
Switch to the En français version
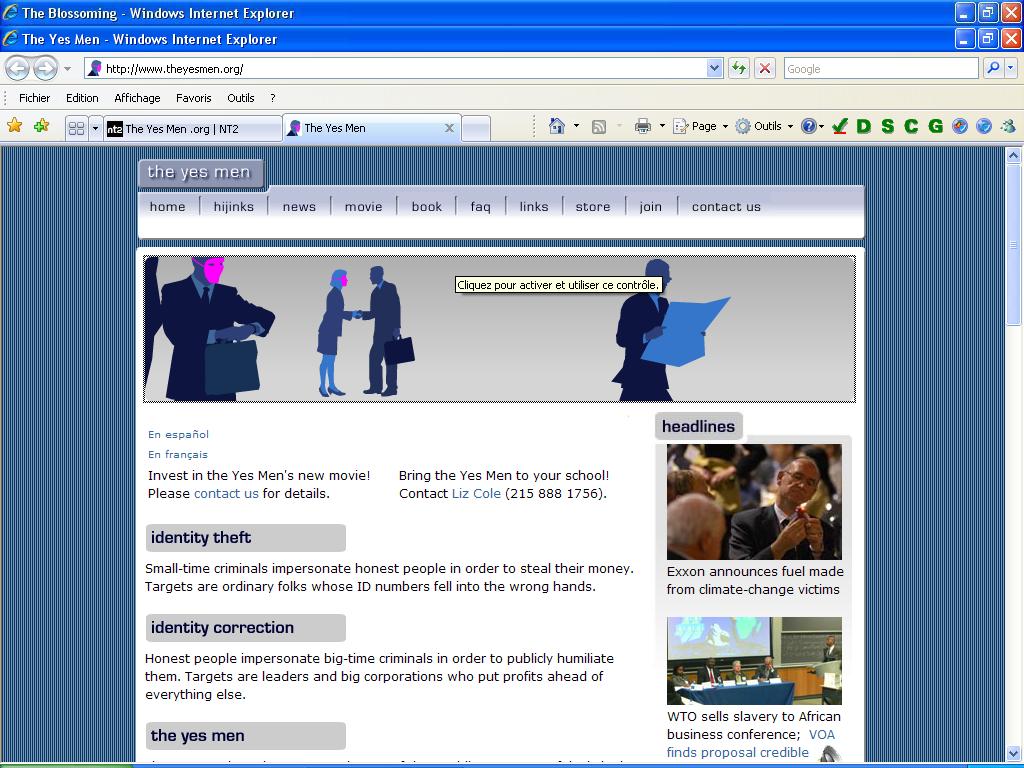pos(178,455)
